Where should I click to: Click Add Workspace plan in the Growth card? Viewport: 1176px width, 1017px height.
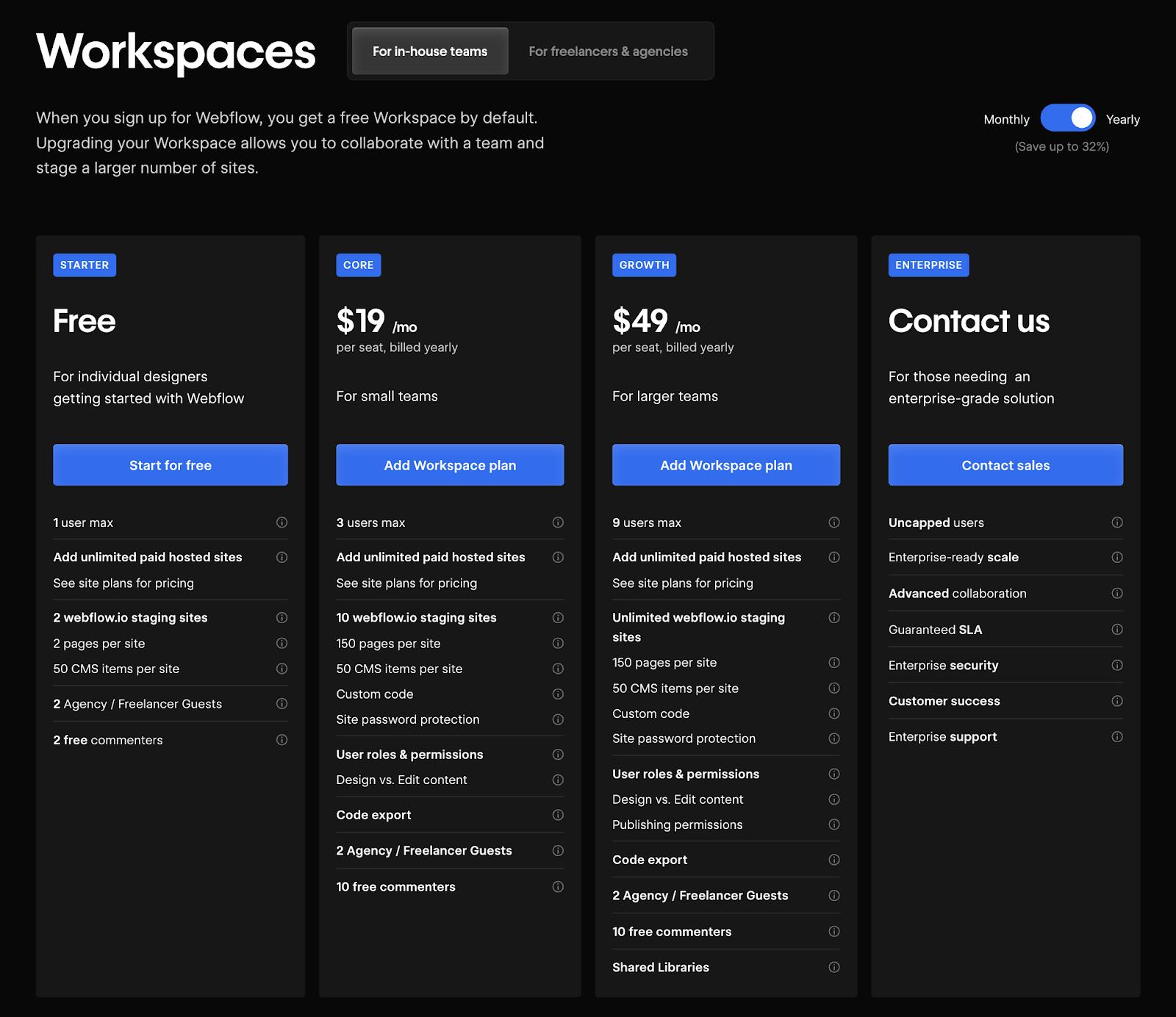pyautogui.click(x=726, y=465)
